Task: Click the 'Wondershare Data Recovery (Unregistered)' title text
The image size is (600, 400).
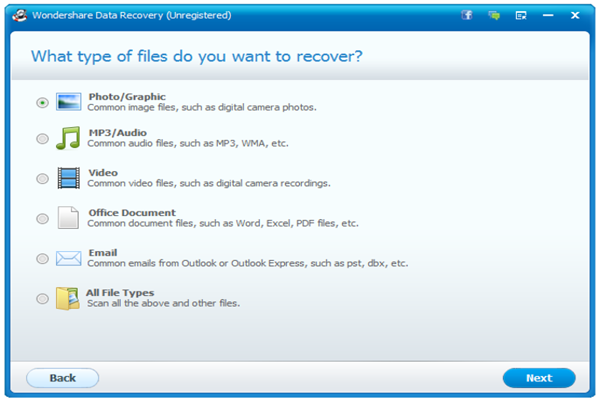Action: point(132,15)
